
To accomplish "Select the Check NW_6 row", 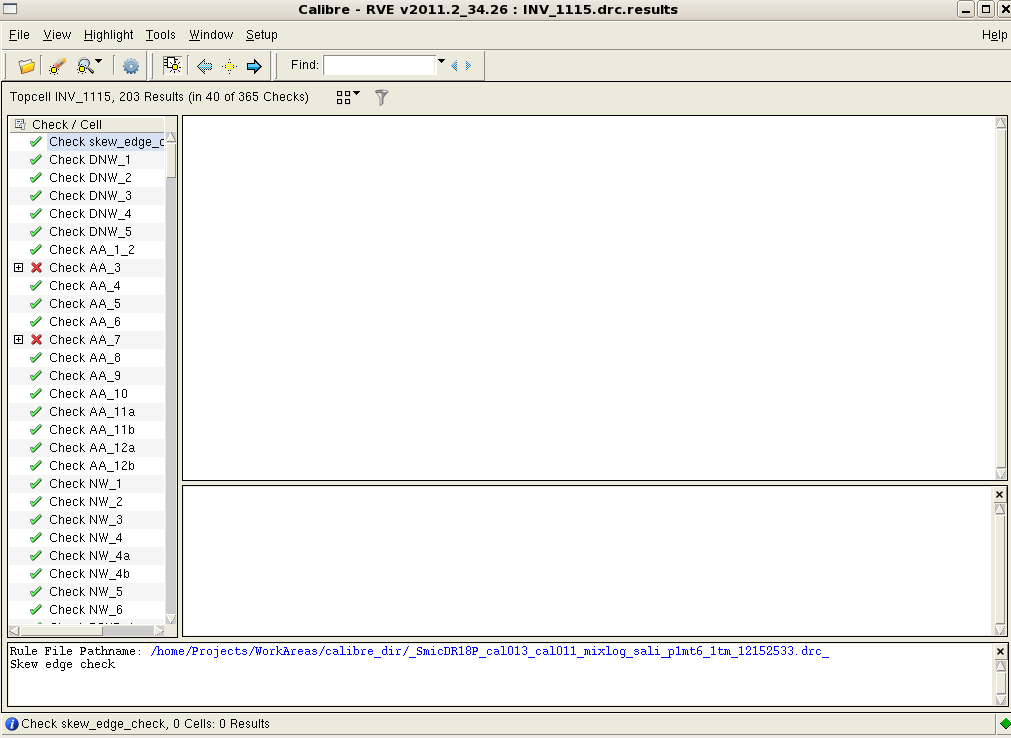I will (85, 610).
